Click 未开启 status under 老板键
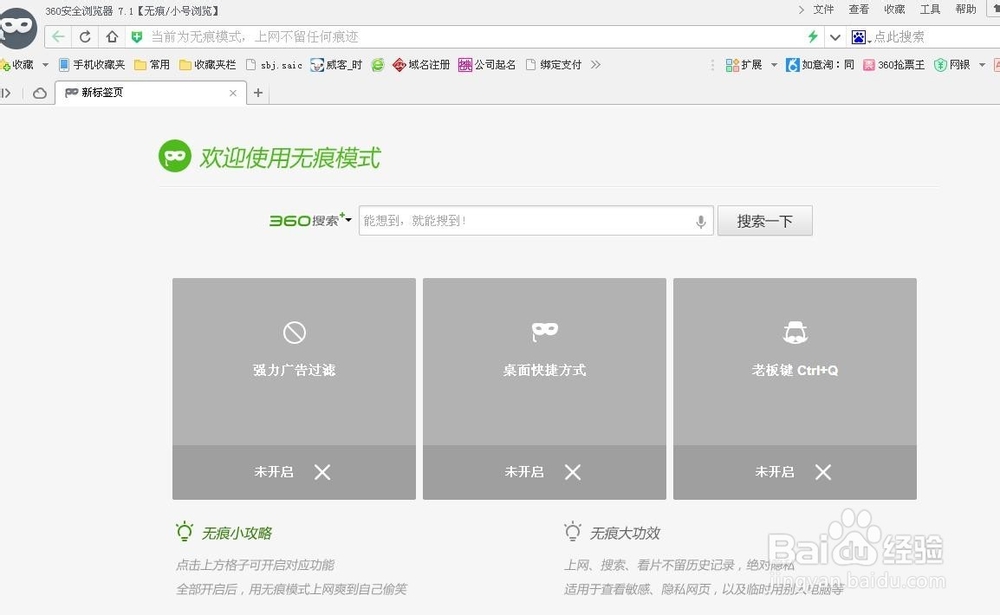The height and width of the screenshot is (615, 1000). (775, 472)
